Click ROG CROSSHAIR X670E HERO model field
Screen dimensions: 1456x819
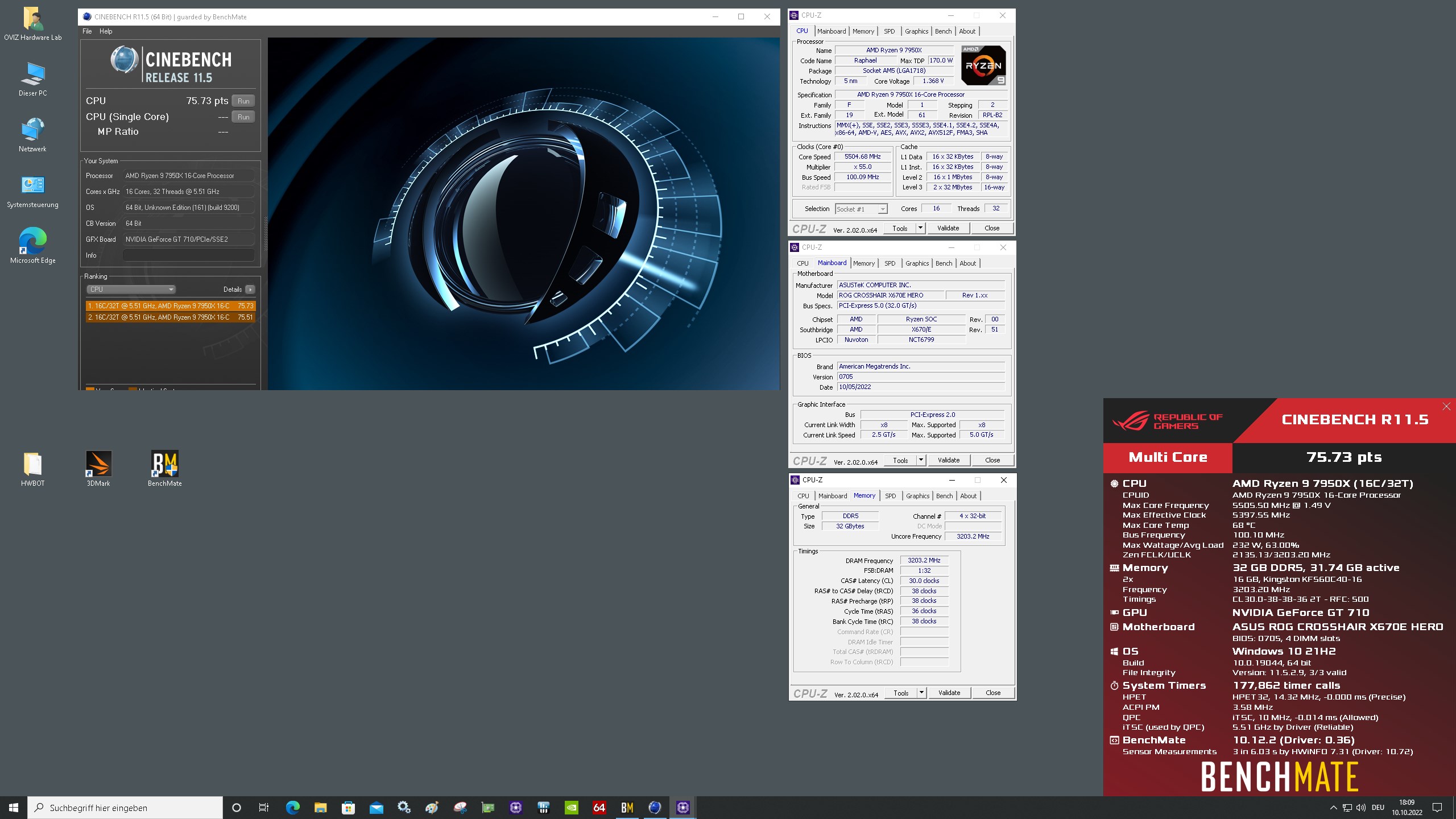pyautogui.click(x=891, y=295)
